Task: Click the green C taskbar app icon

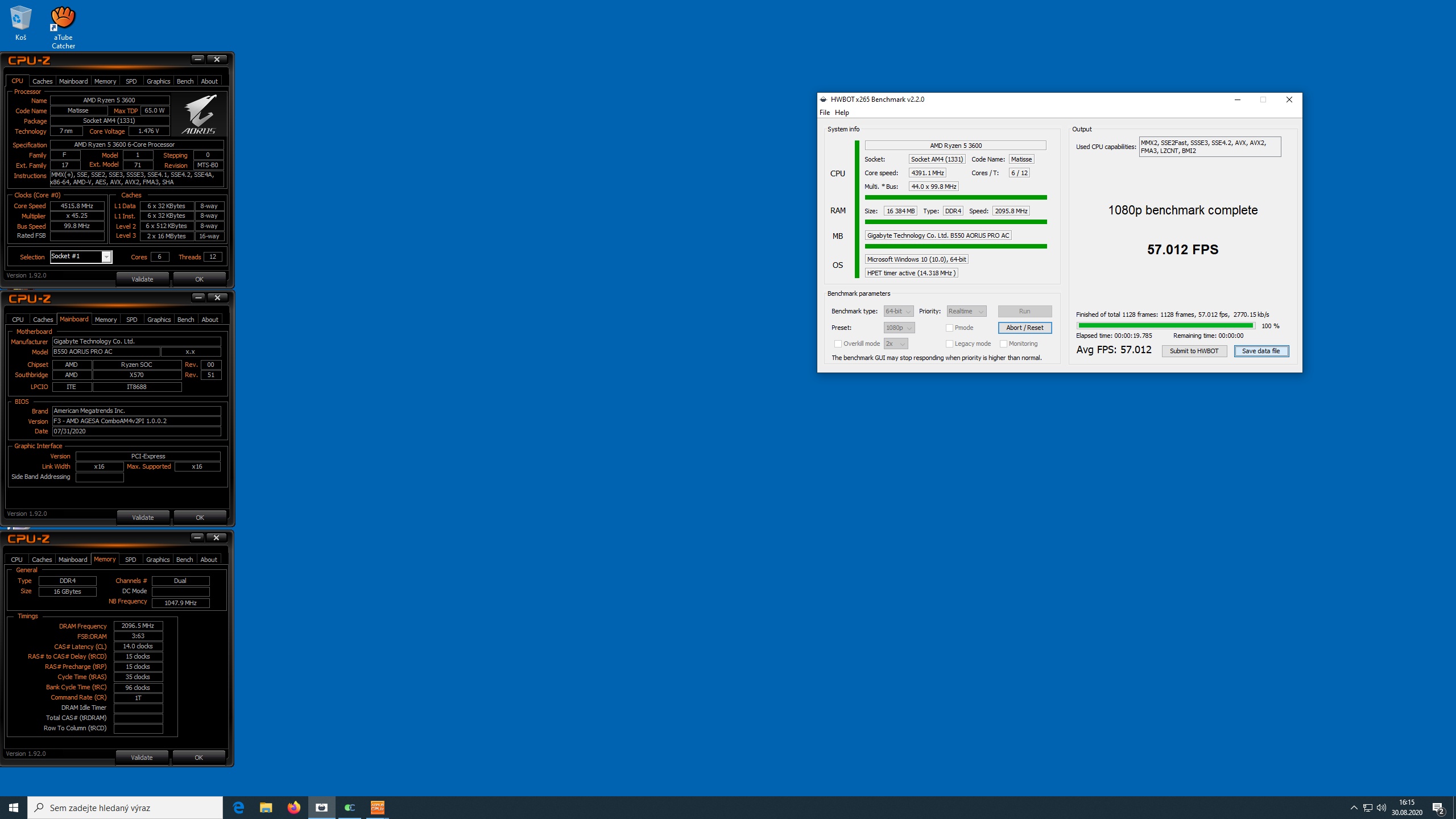Action: [349, 807]
